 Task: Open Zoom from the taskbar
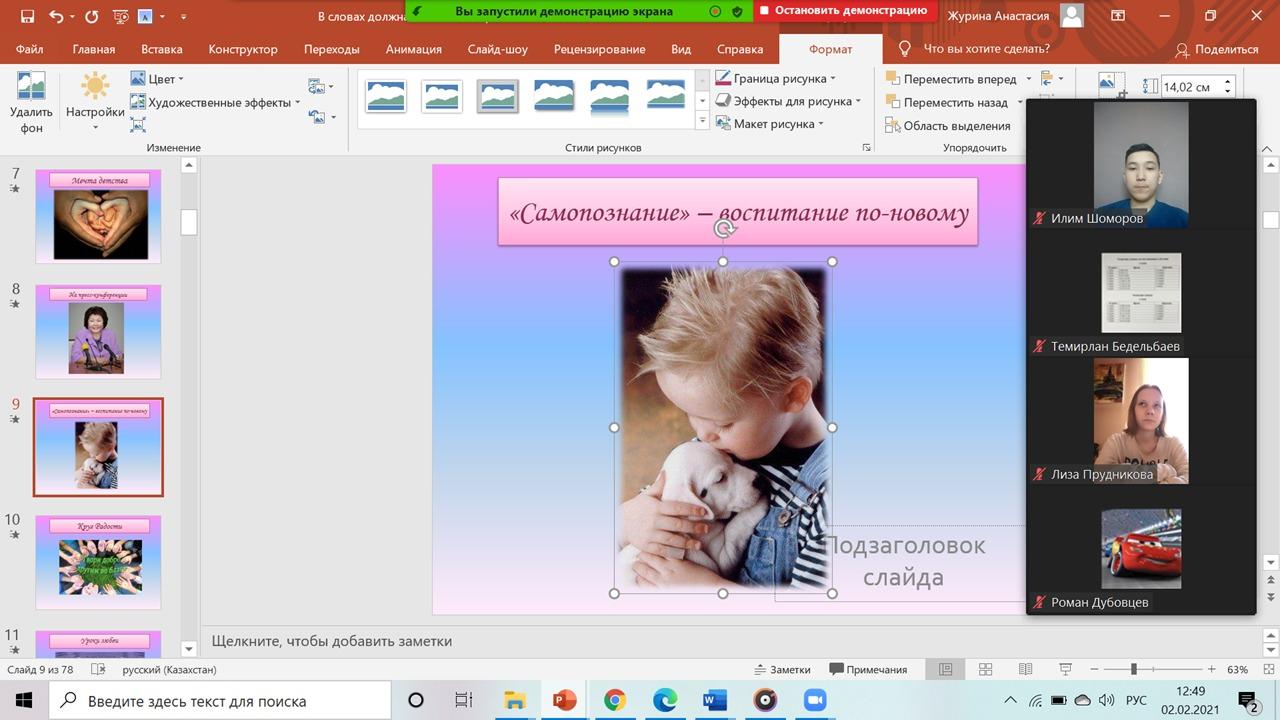[x=814, y=700]
